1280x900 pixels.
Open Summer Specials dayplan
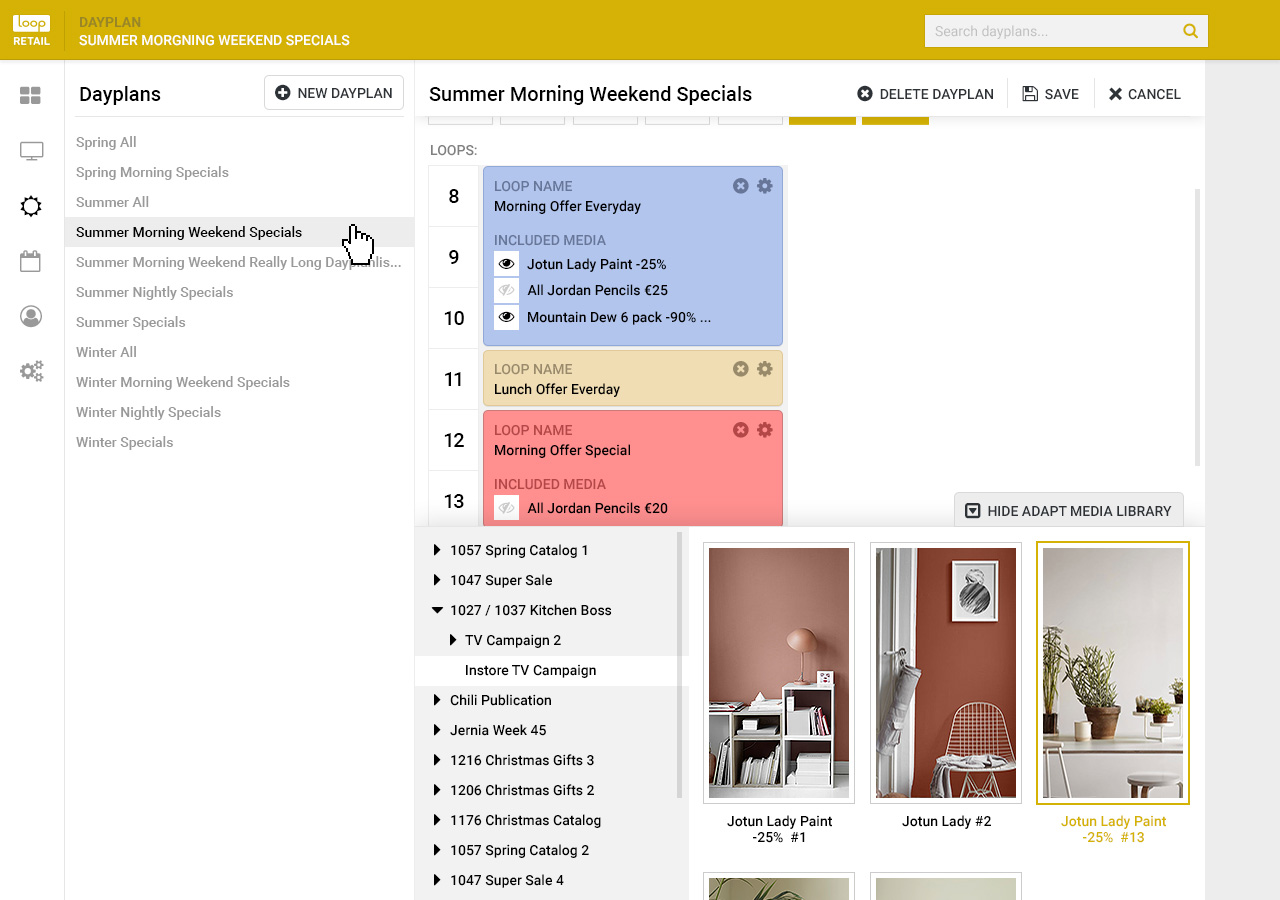131,322
